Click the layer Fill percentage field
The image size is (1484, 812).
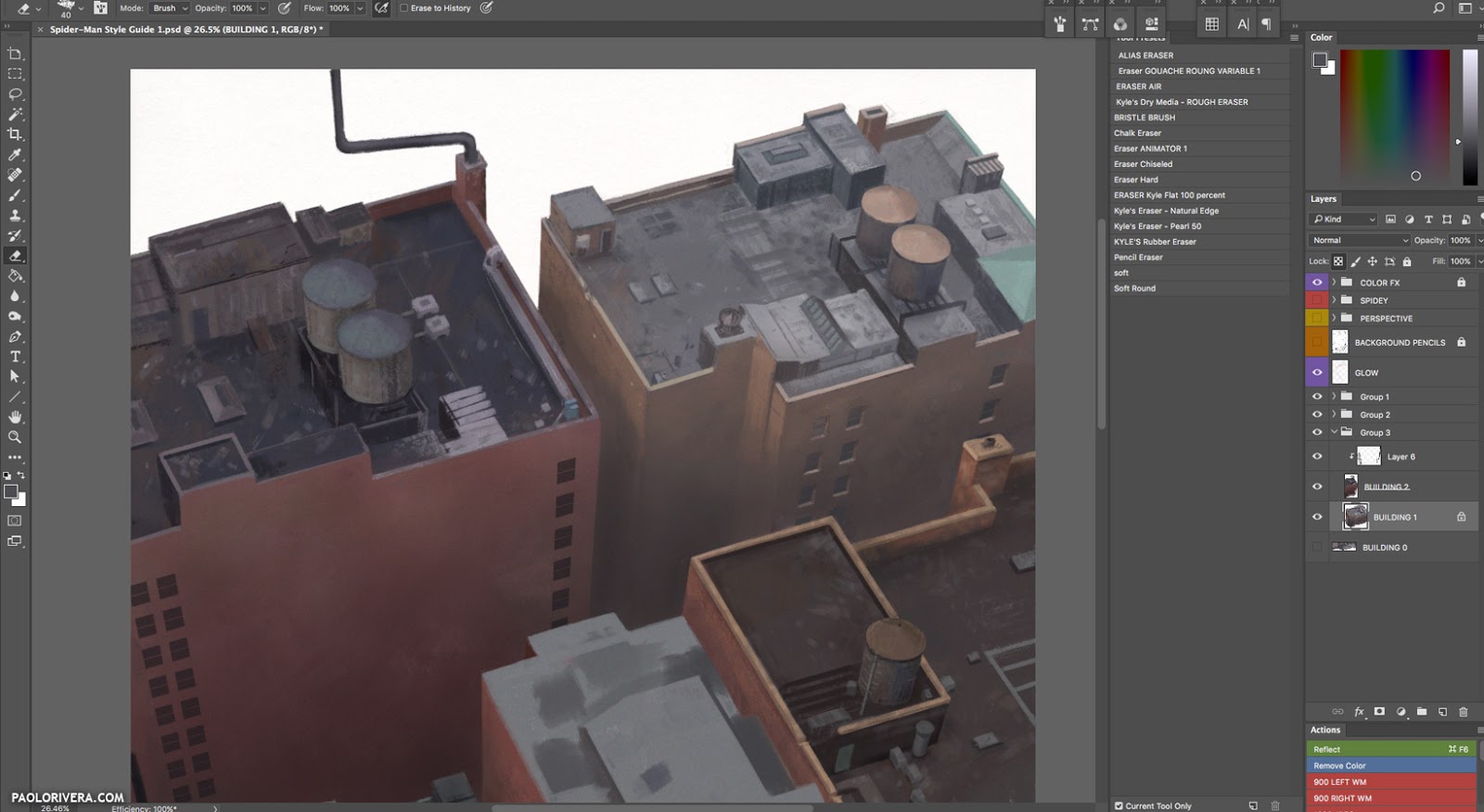(x=1461, y=261)
